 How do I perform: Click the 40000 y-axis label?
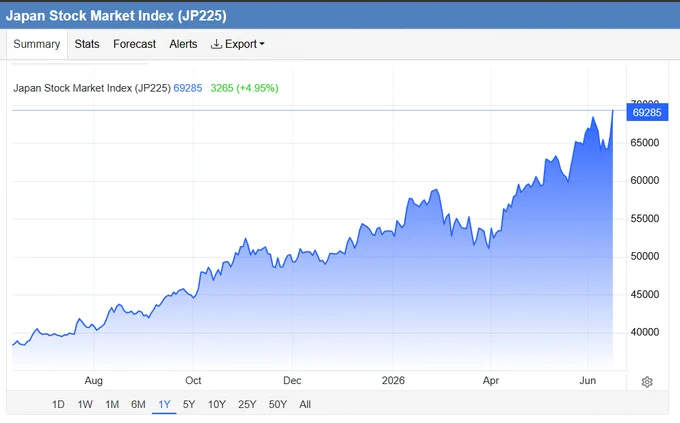[x=644, y=332]
